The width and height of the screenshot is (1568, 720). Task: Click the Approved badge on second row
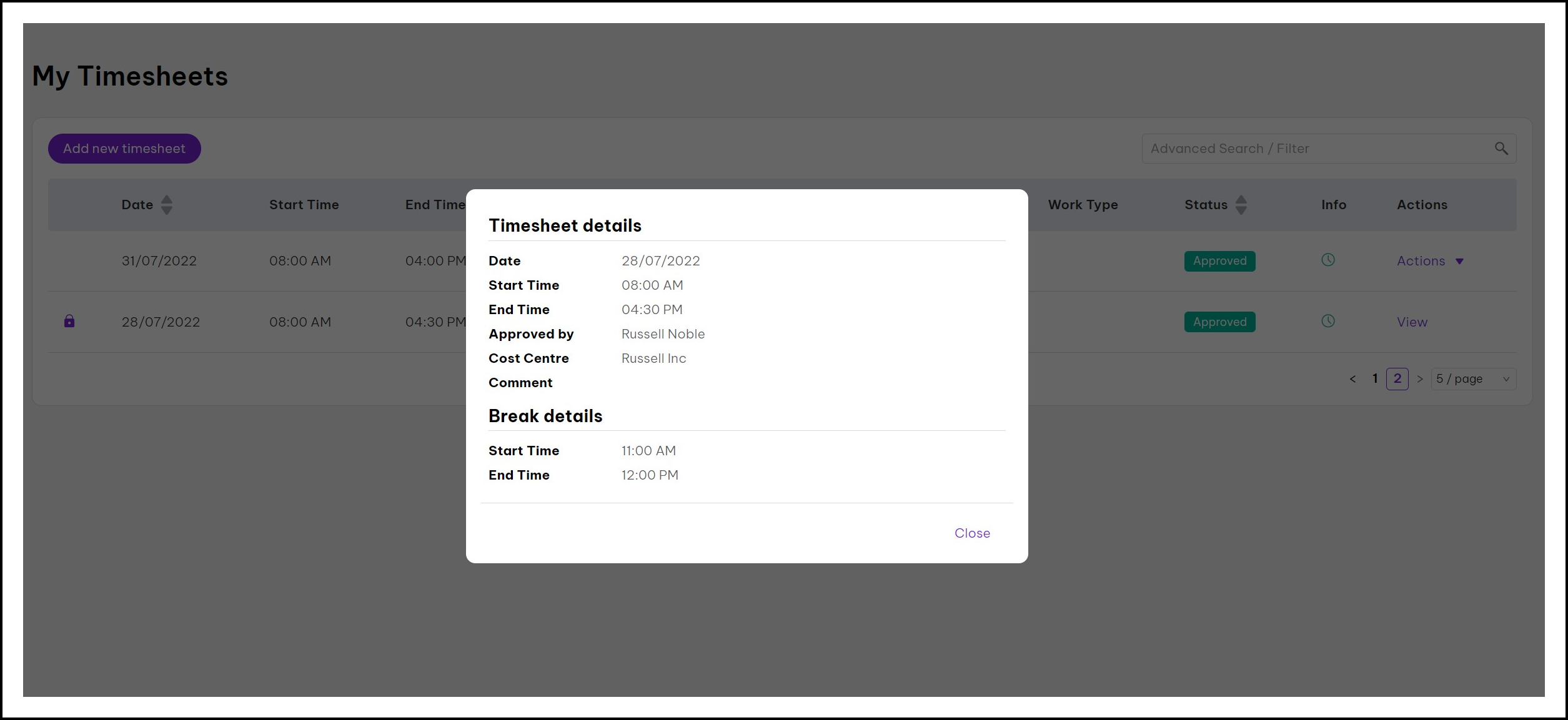(1219, 322)
